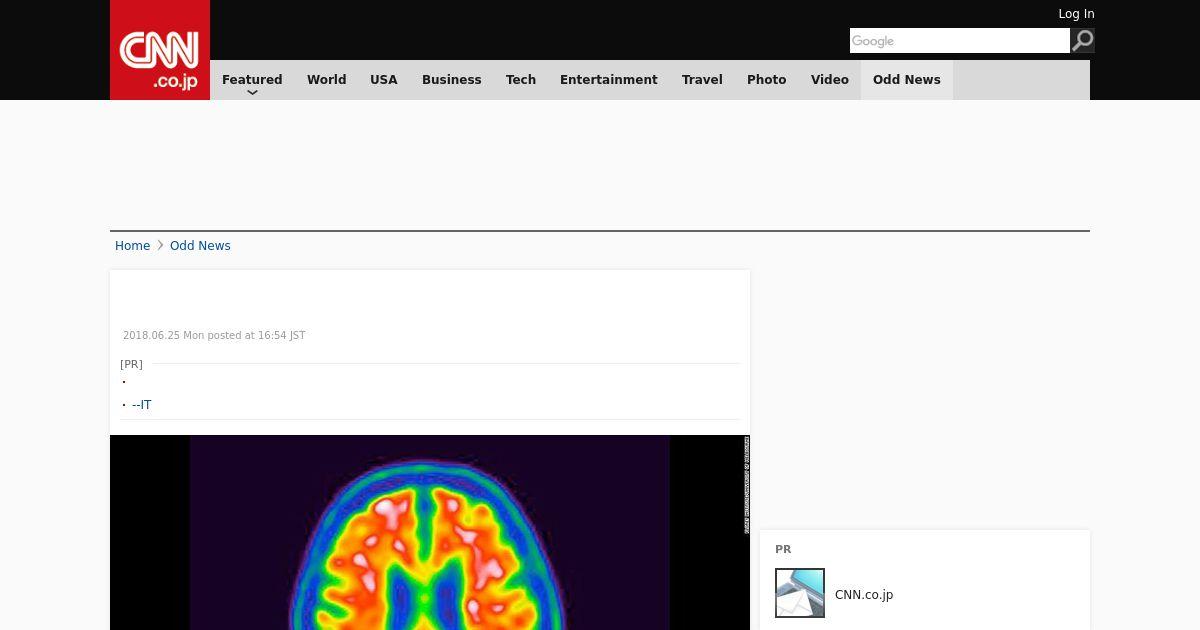Click the mail icon thumbnail in PR box
Viewport: 1200px width, 630px height.
[800, 593]
